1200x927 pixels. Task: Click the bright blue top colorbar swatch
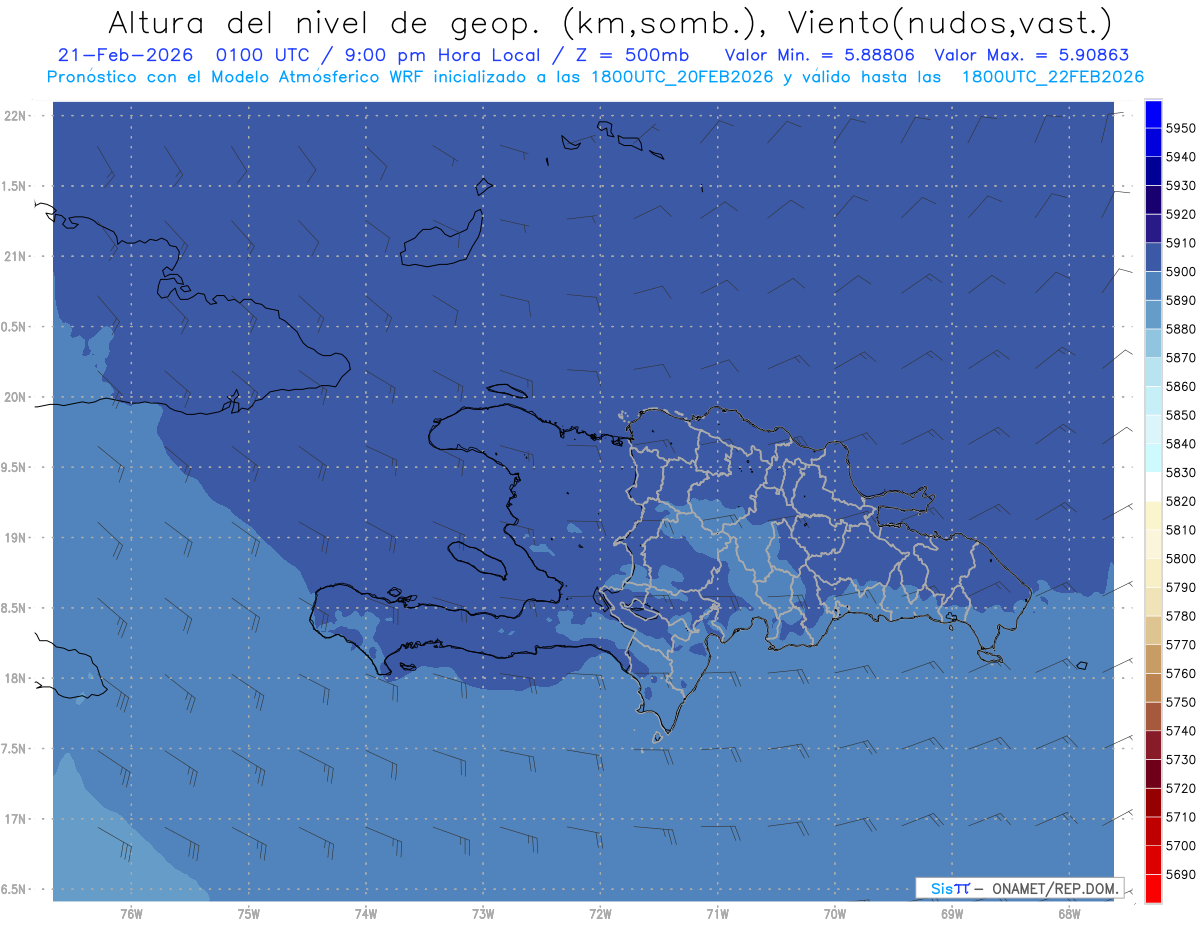[x=1153, y=114]
